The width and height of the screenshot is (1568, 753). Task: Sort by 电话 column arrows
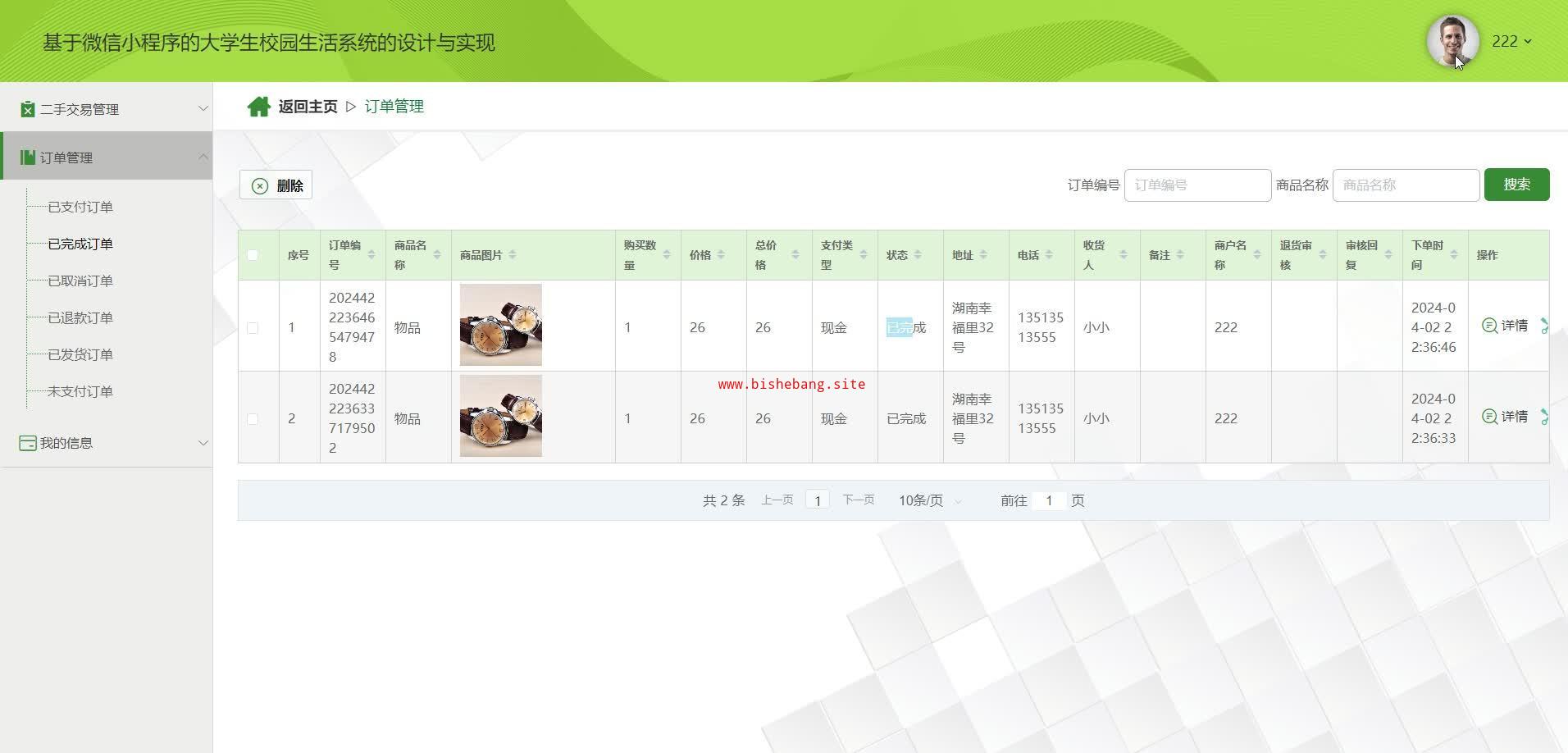1049,255
